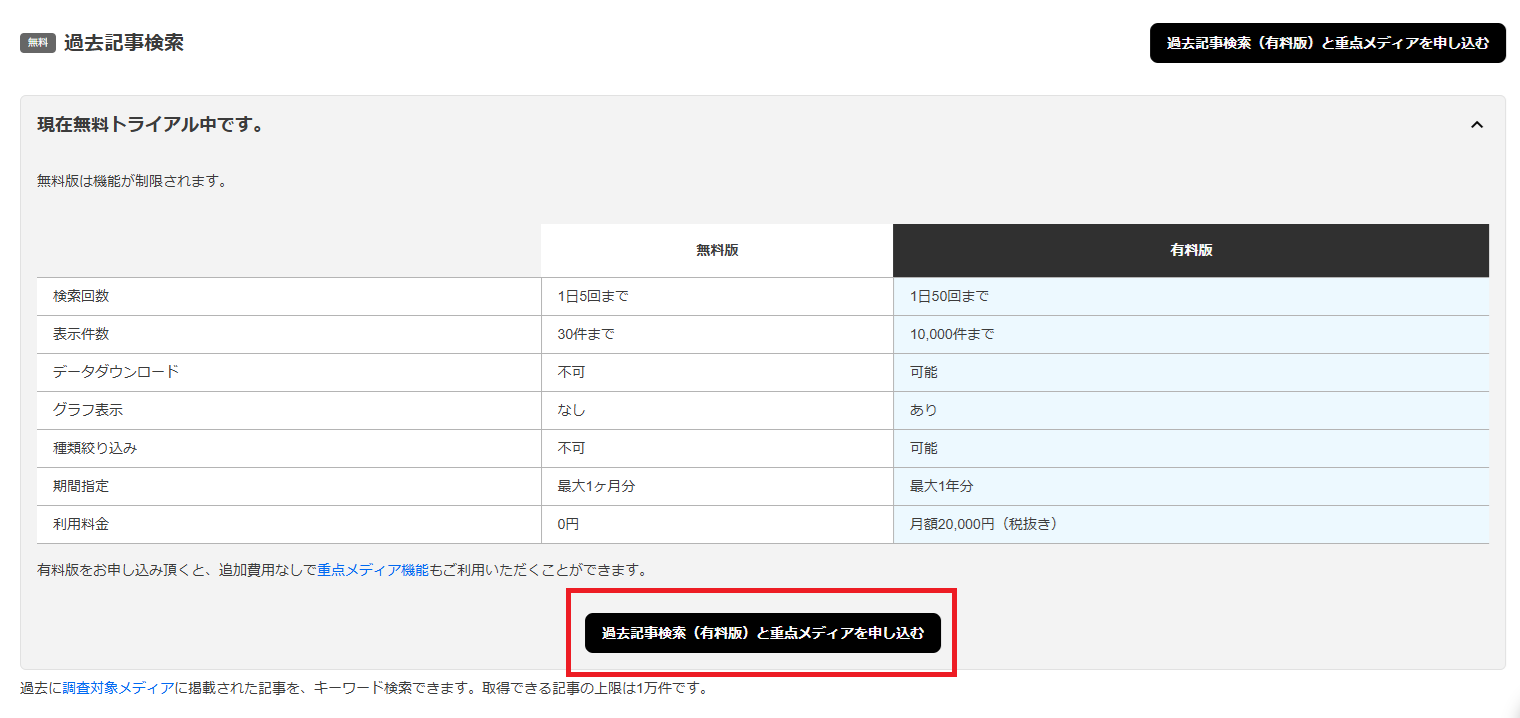Screen dimensions: 1520x718
Task: Click the 10,000件まで cell
Action: [950, 334]
